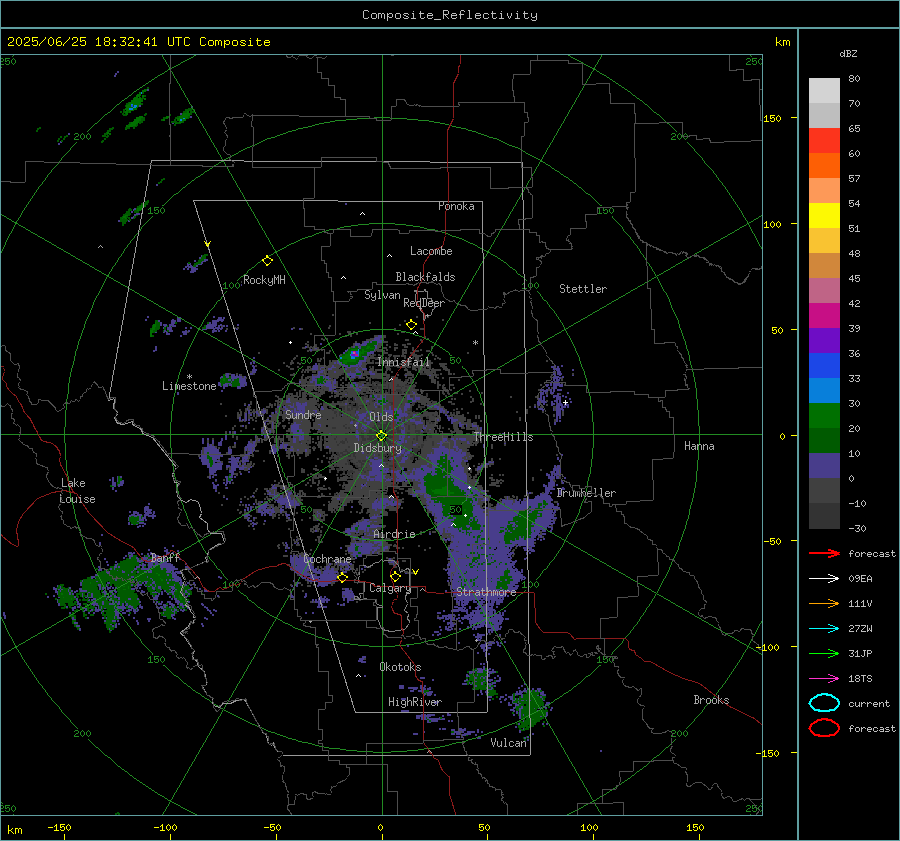
Task: Select the purple swatch in the dBZ legend
Action: pyautogui.click(x=824, y=340)
